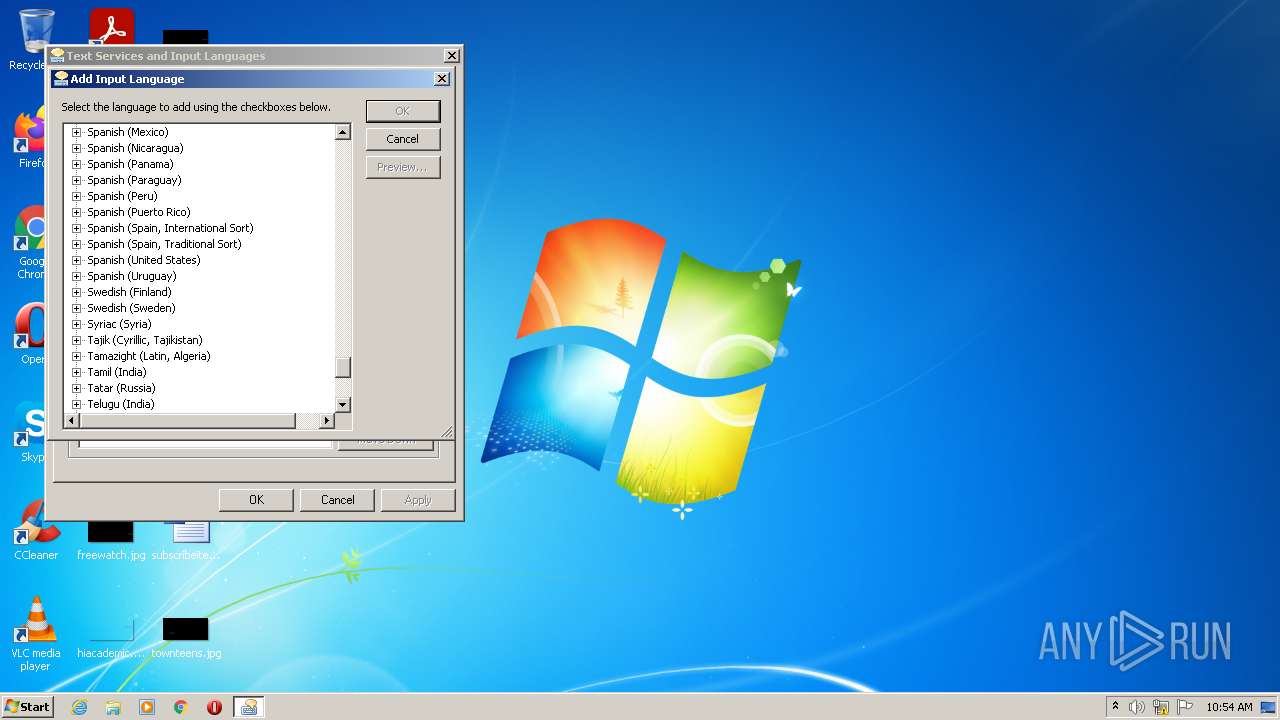
Task: Show hidden system tray icons
Action: [1115, 707]
